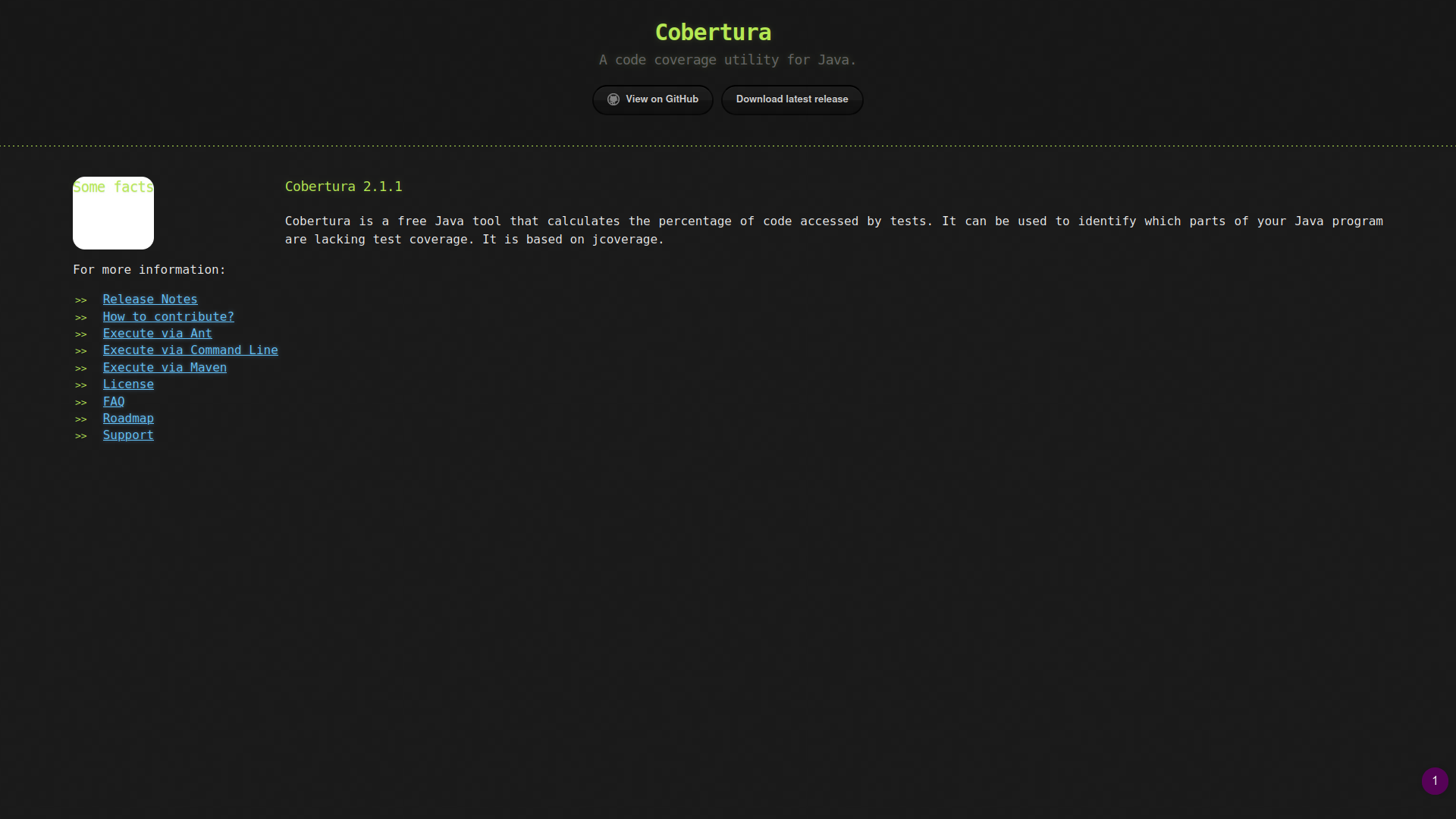View the License page link
The image size is (1456, 819).
tap(128, 384)
